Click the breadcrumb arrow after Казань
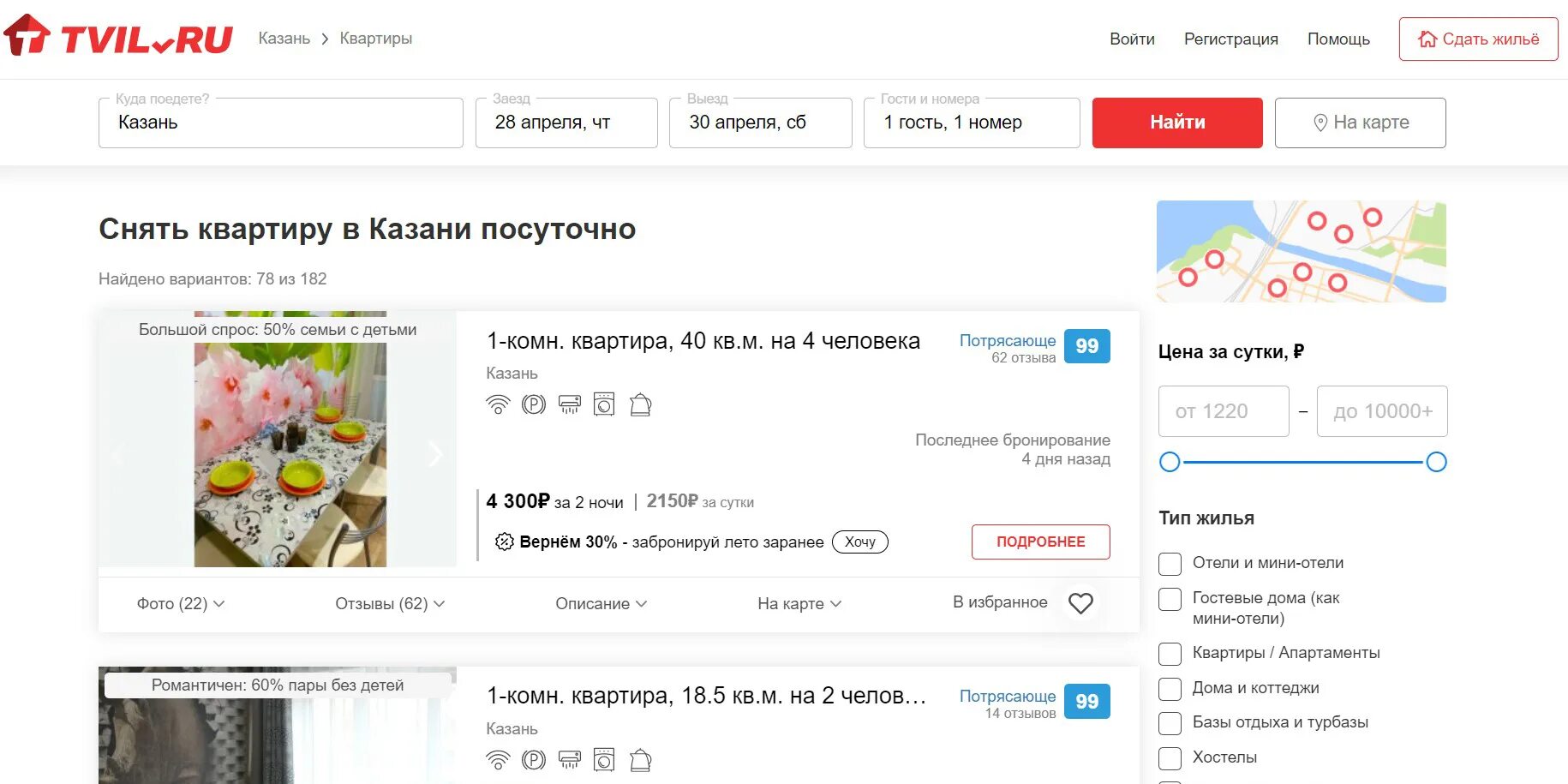 point(325,39)
